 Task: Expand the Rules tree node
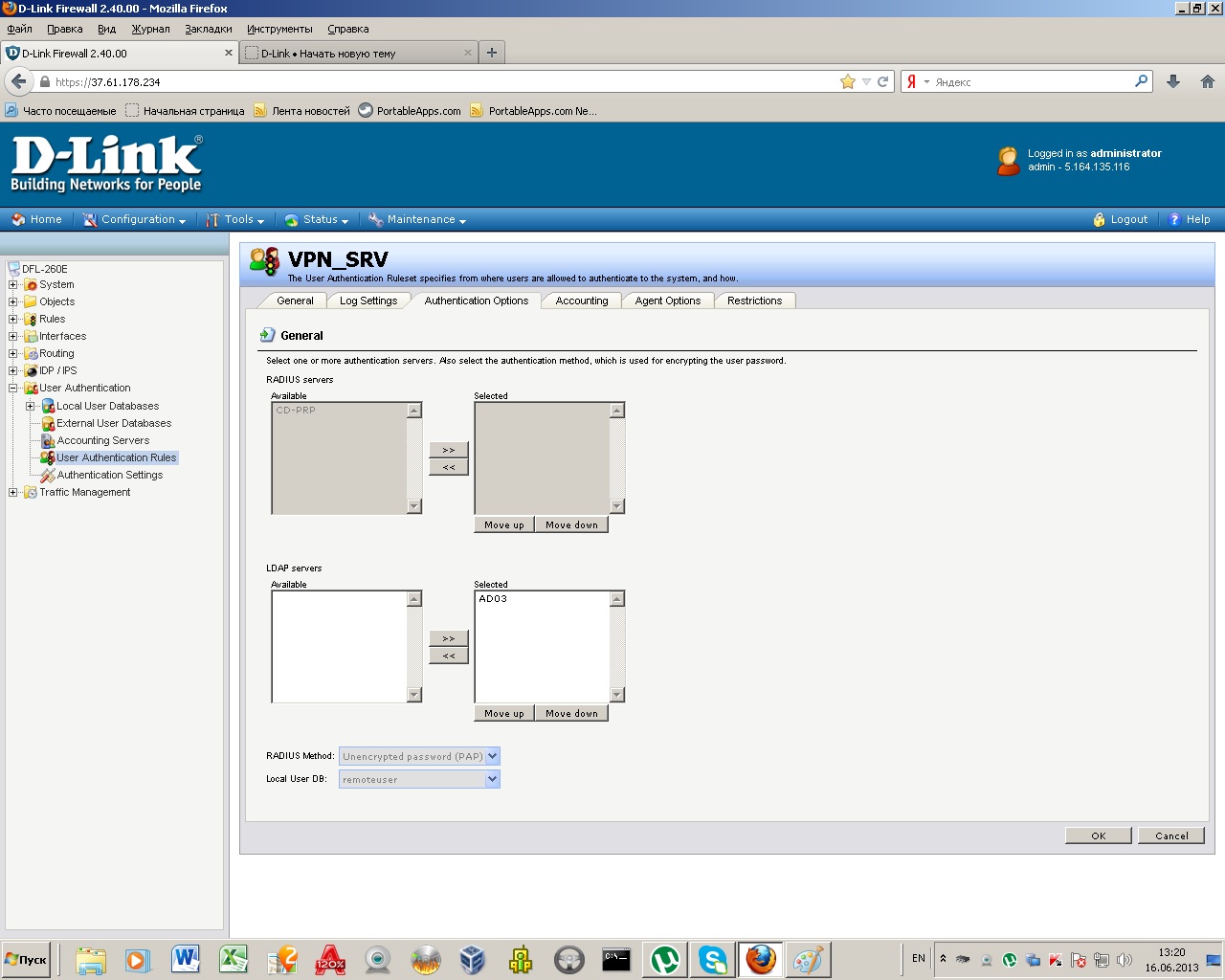click(x=13, y=320)
